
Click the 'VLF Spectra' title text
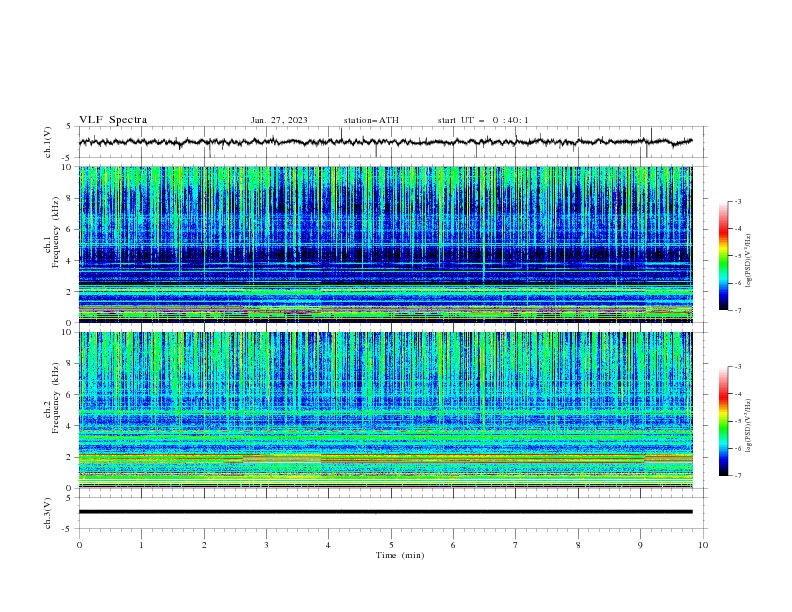[x=113, y=120]
